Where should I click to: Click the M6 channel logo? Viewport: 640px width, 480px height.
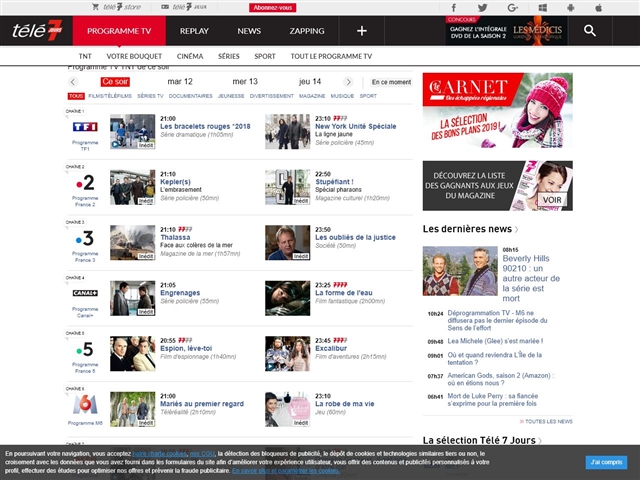(85, 404)
